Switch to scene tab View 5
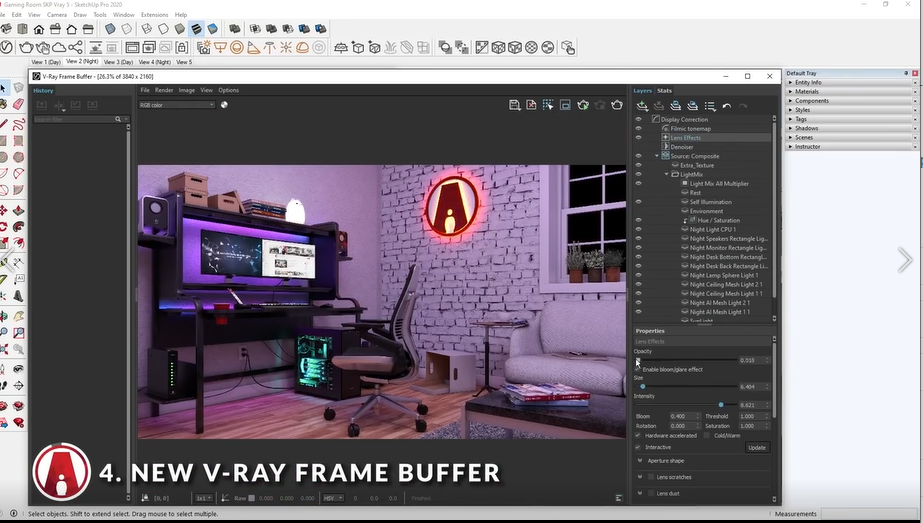 [184, 62]
